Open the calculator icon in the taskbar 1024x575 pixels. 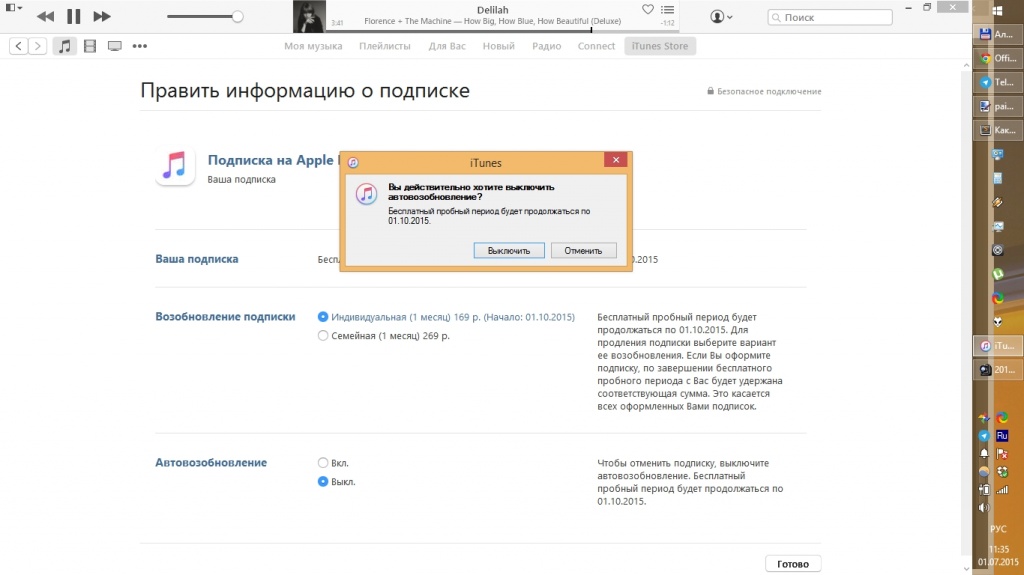click(x=998, y=178)
